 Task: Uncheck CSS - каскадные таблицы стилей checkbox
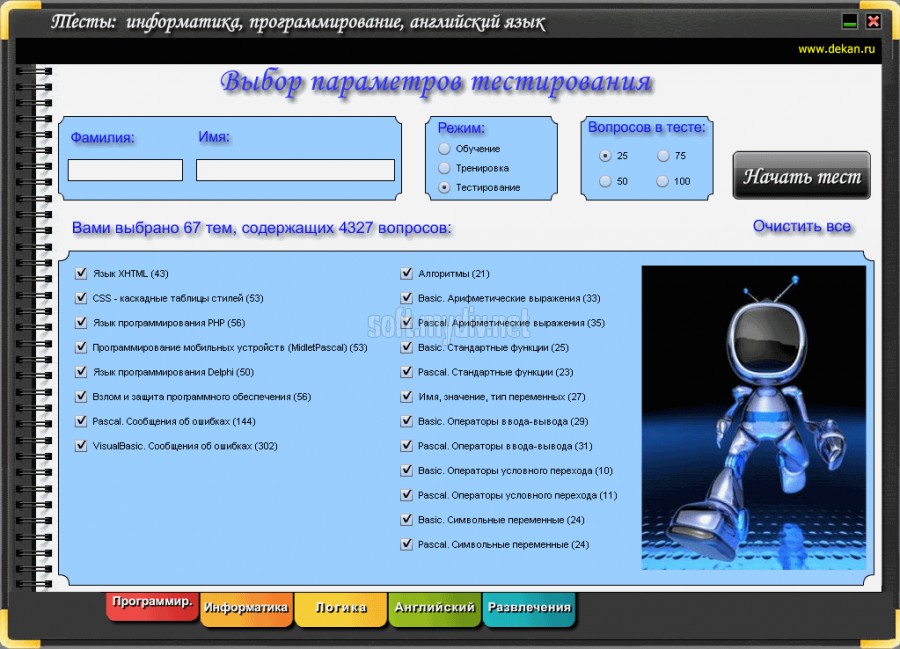[81, 298]
